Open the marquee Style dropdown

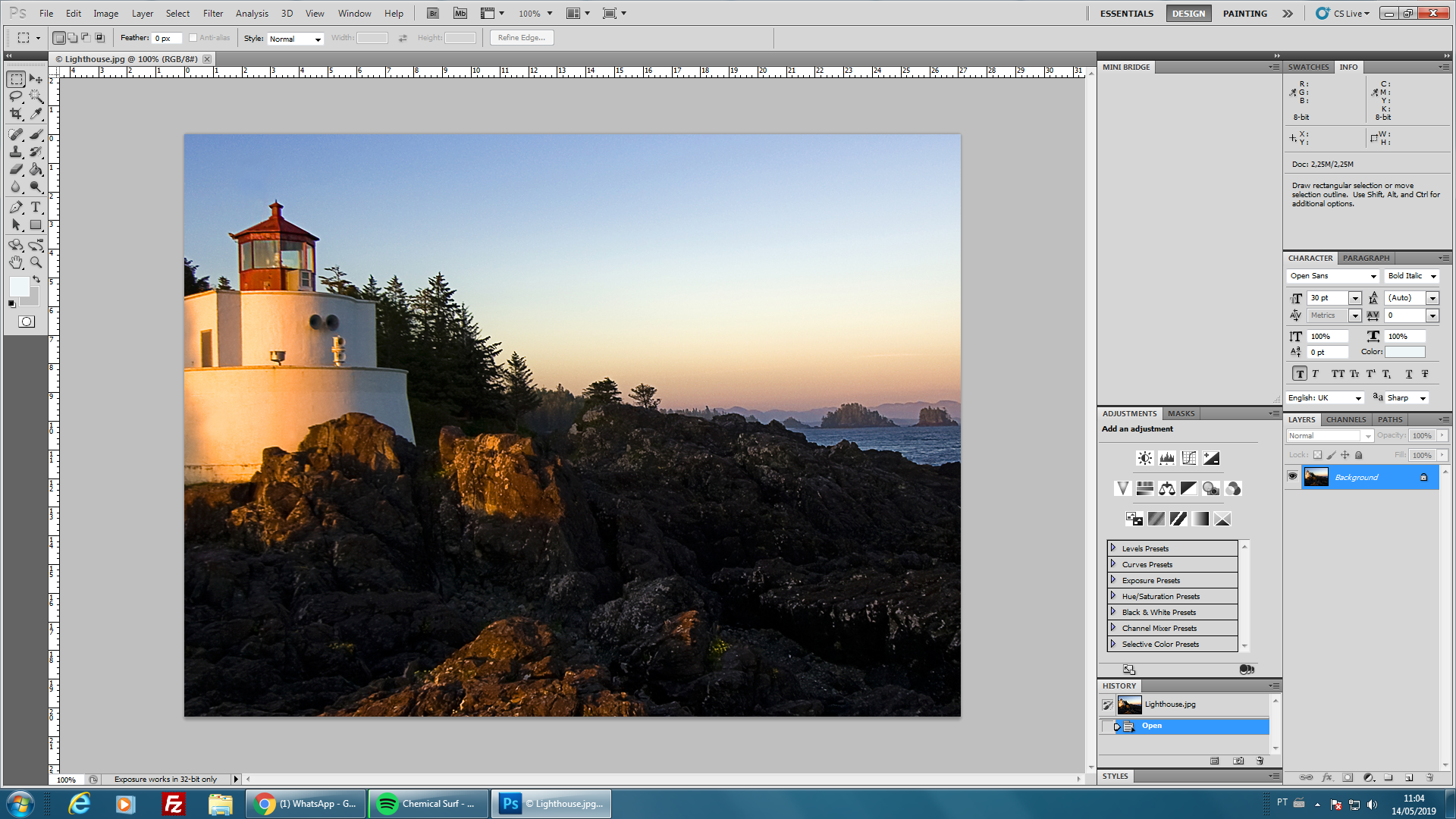coord(295,39)
